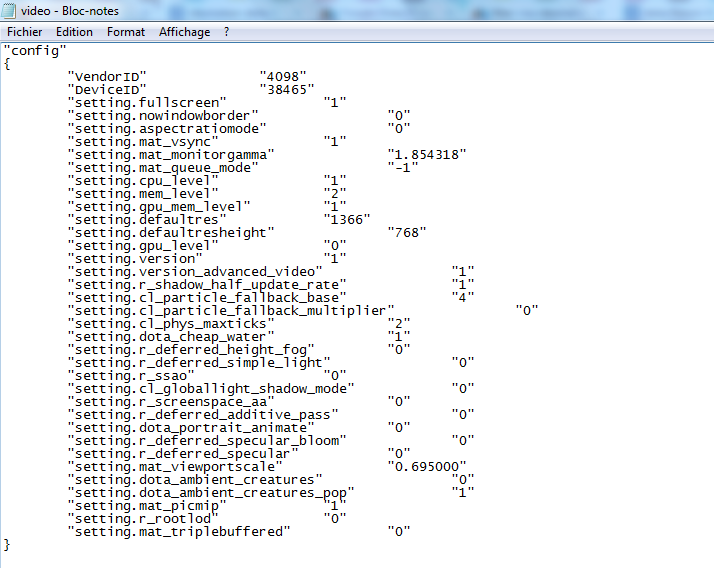Viewport: 714px width, 568px height.
Task: Click the "setting.mat_queue_mode" key
Action: click(163, 168)
